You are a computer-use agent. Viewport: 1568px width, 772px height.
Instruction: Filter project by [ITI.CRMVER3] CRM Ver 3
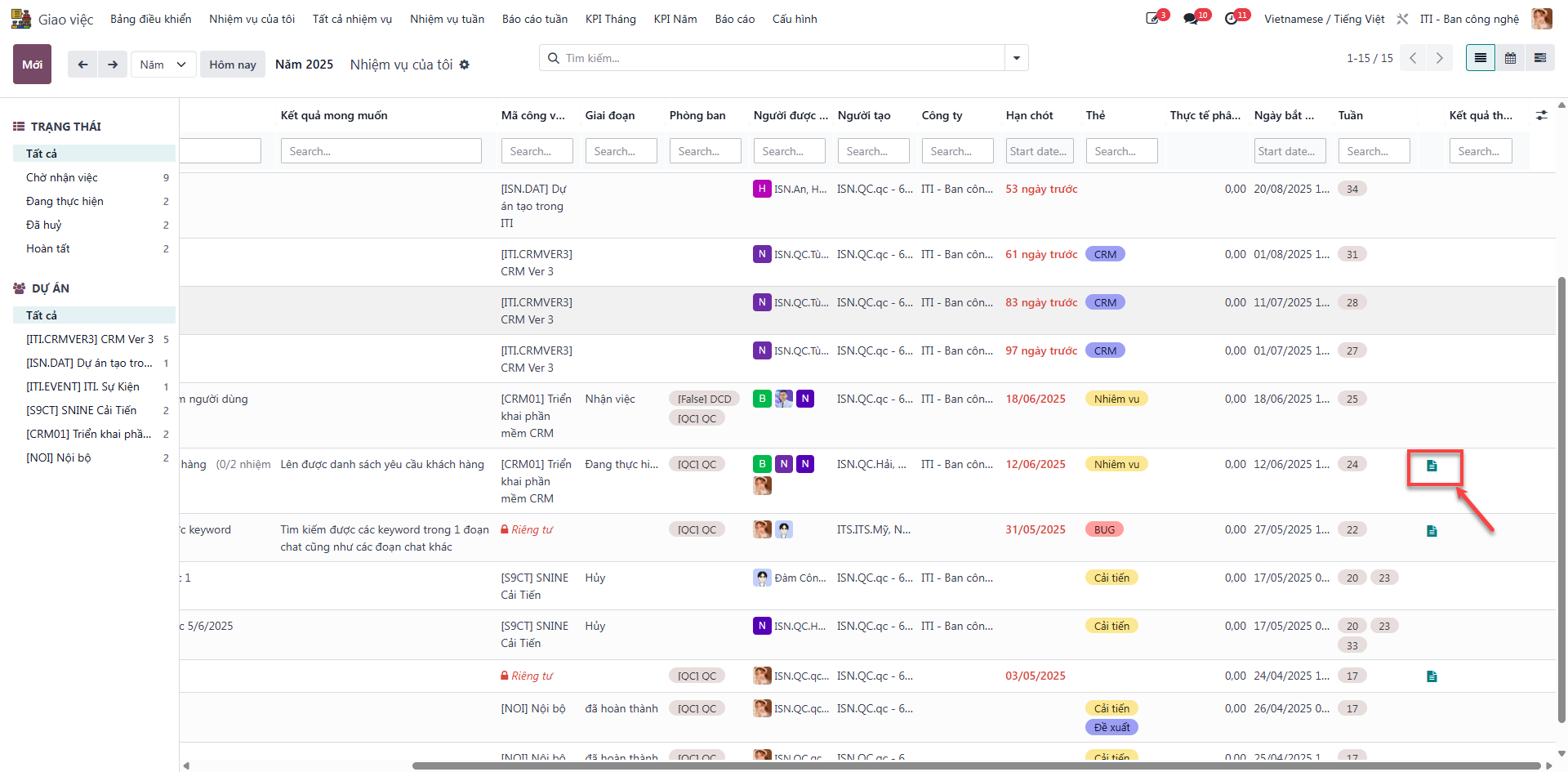click(94, 339)
